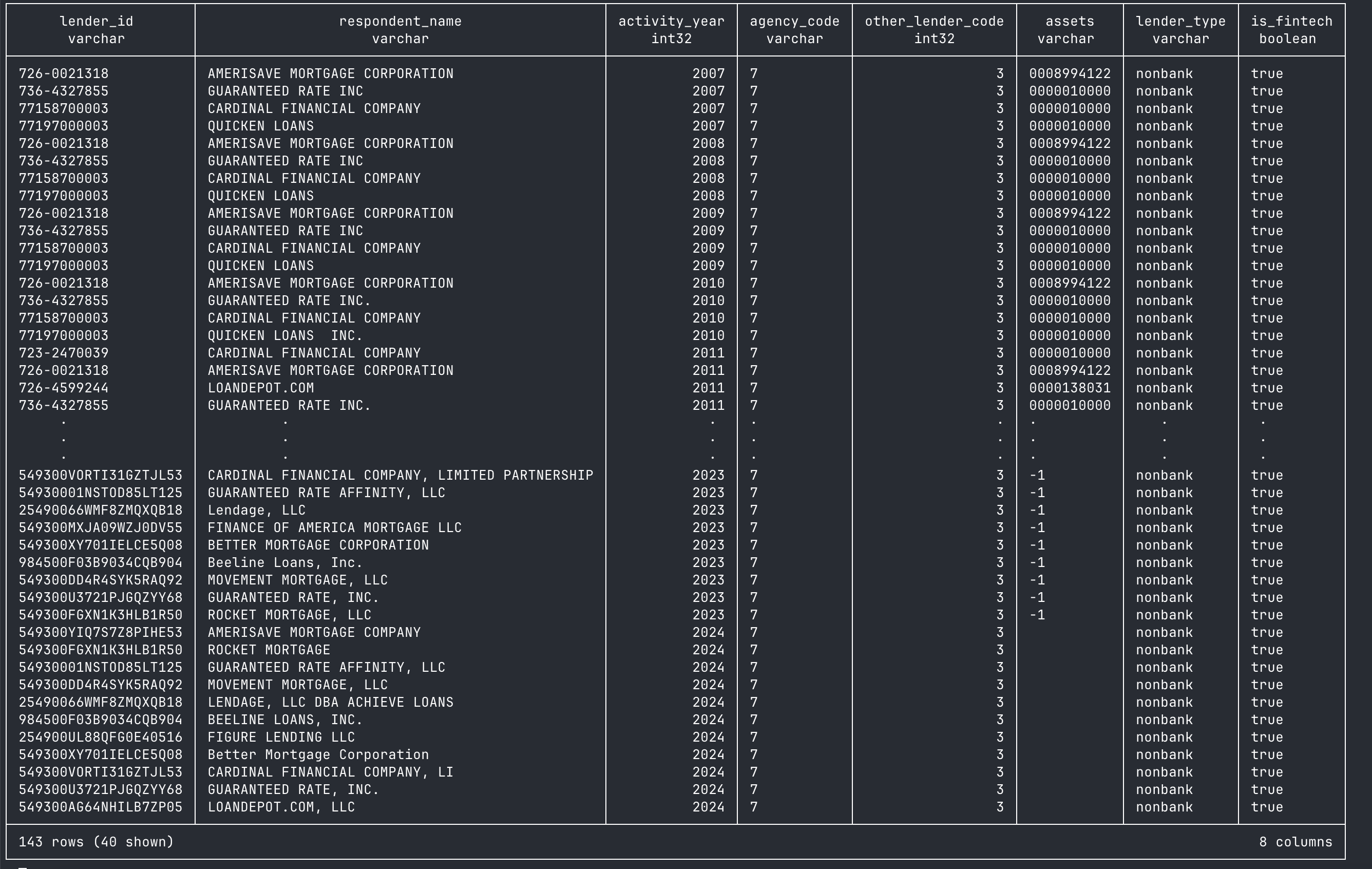
Task: Click LENDAGE, LLC DBA ACHIEVE LOANS cell
Action: [x=331, y=703]
